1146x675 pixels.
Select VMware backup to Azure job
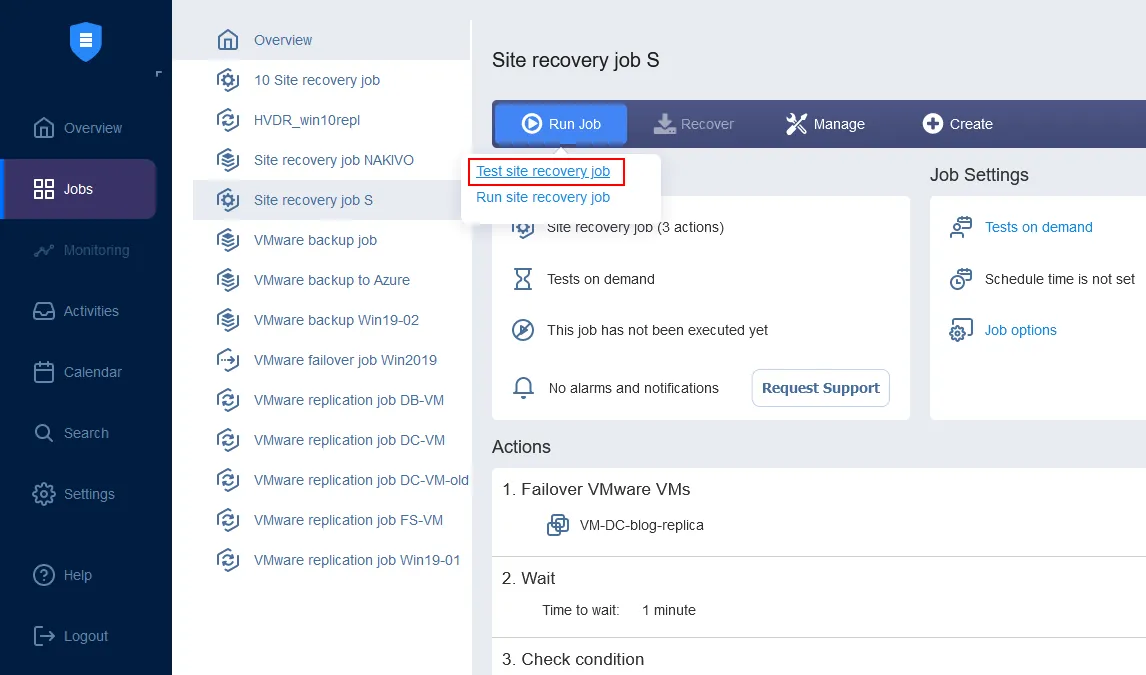click(331, 280)
